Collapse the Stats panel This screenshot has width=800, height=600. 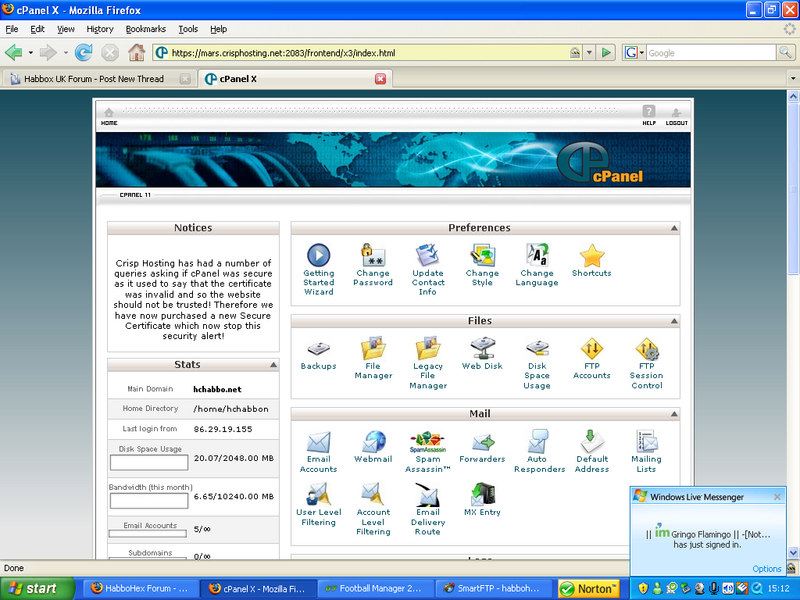(x=273, y=365)
